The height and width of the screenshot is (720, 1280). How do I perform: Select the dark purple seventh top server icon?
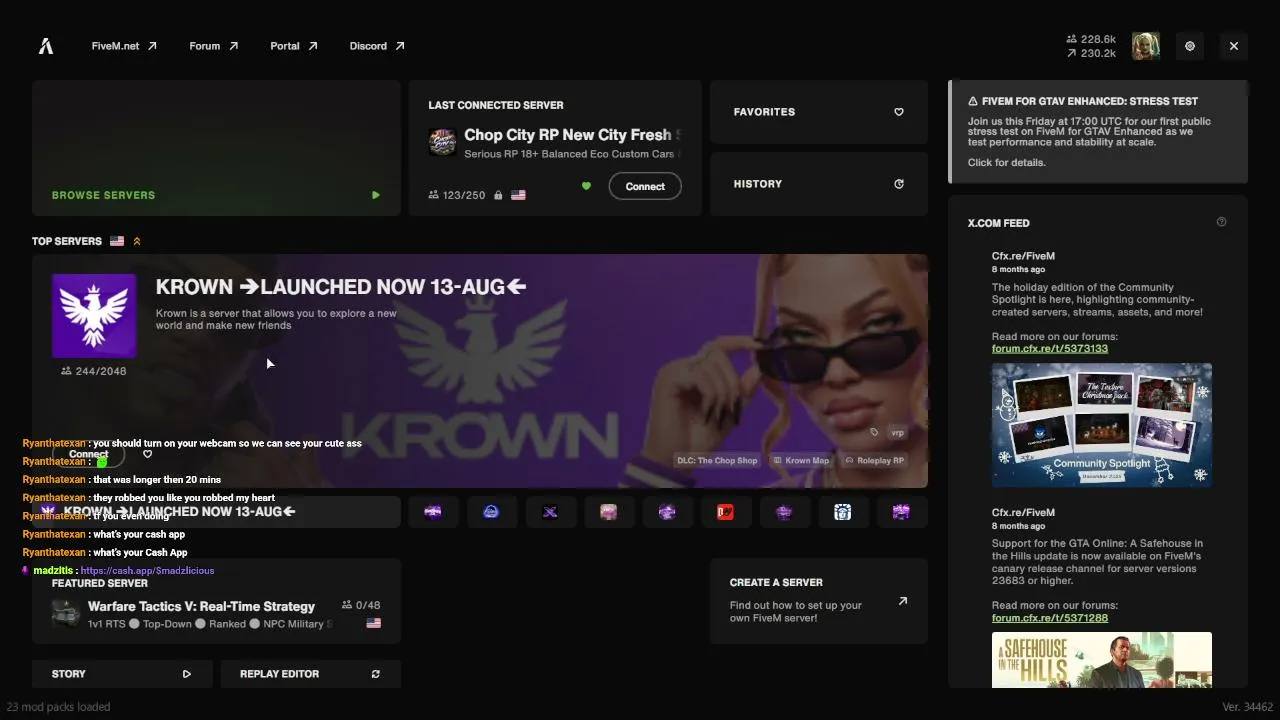pyautogui.click(x=784, y=512)
